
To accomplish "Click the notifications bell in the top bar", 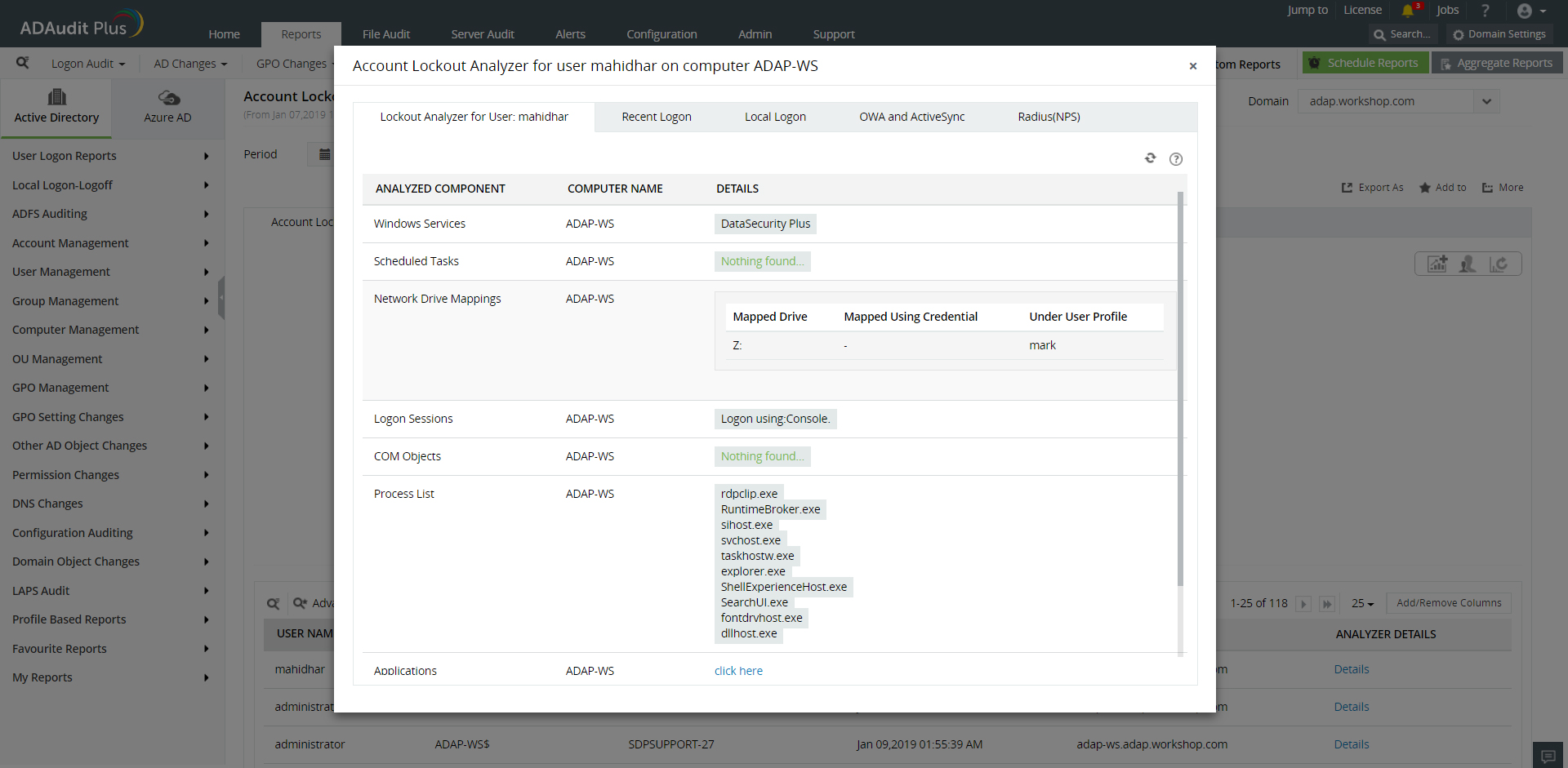I will [1410, 11].
